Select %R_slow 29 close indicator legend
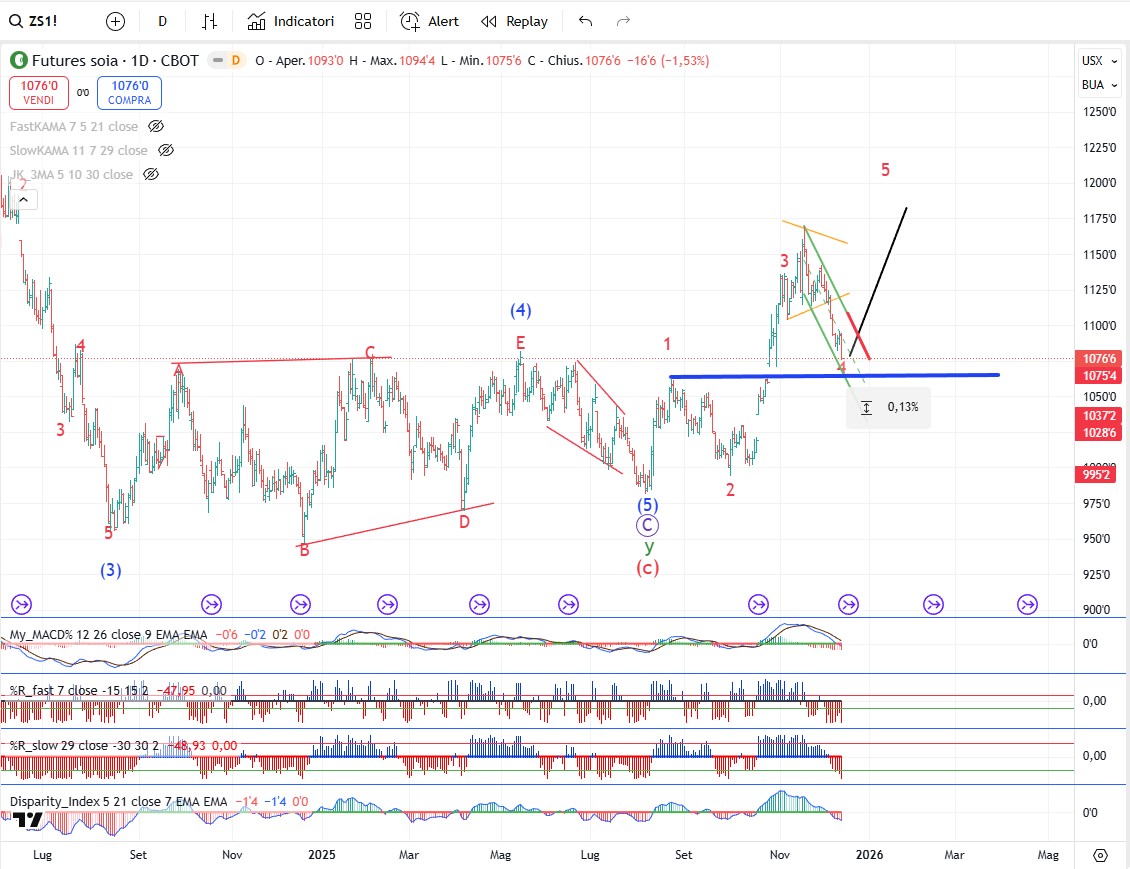1130x869 pixels. [x=84, y=746]
